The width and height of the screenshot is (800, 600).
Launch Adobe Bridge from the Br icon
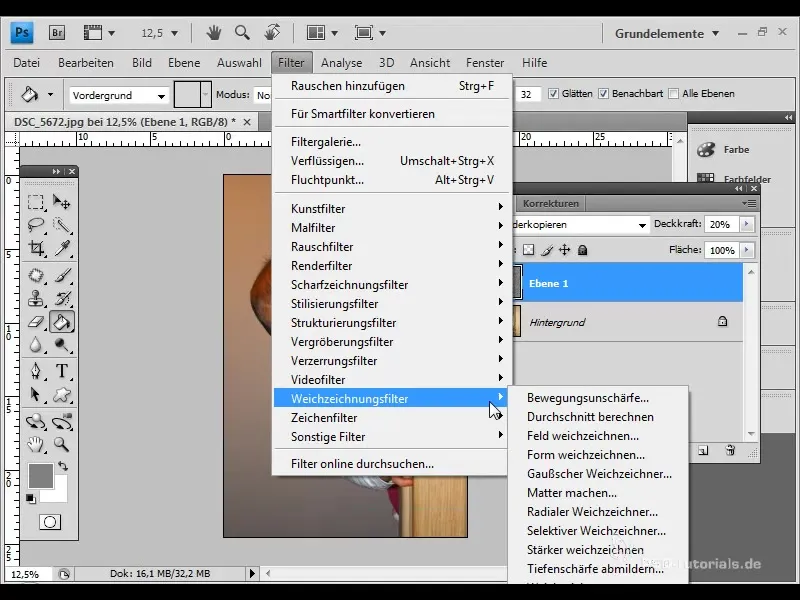pyautogui.click(x=57, y=33)
